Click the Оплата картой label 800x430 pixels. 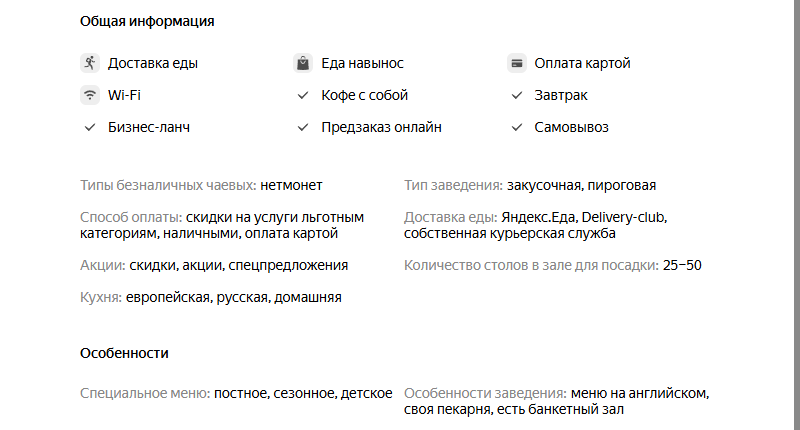(x=582, y=63)
